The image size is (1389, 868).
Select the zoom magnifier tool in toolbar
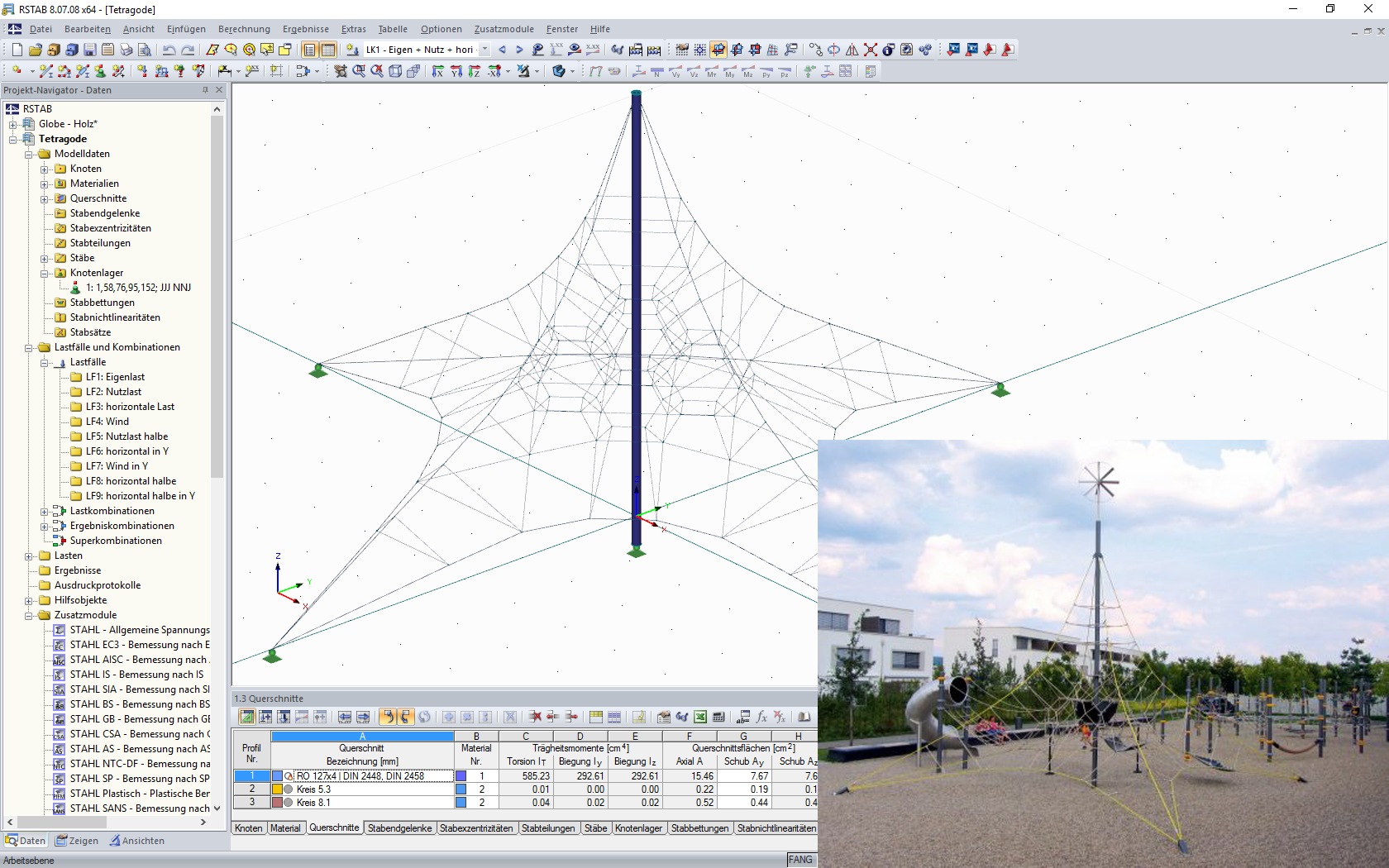point(359,71)
